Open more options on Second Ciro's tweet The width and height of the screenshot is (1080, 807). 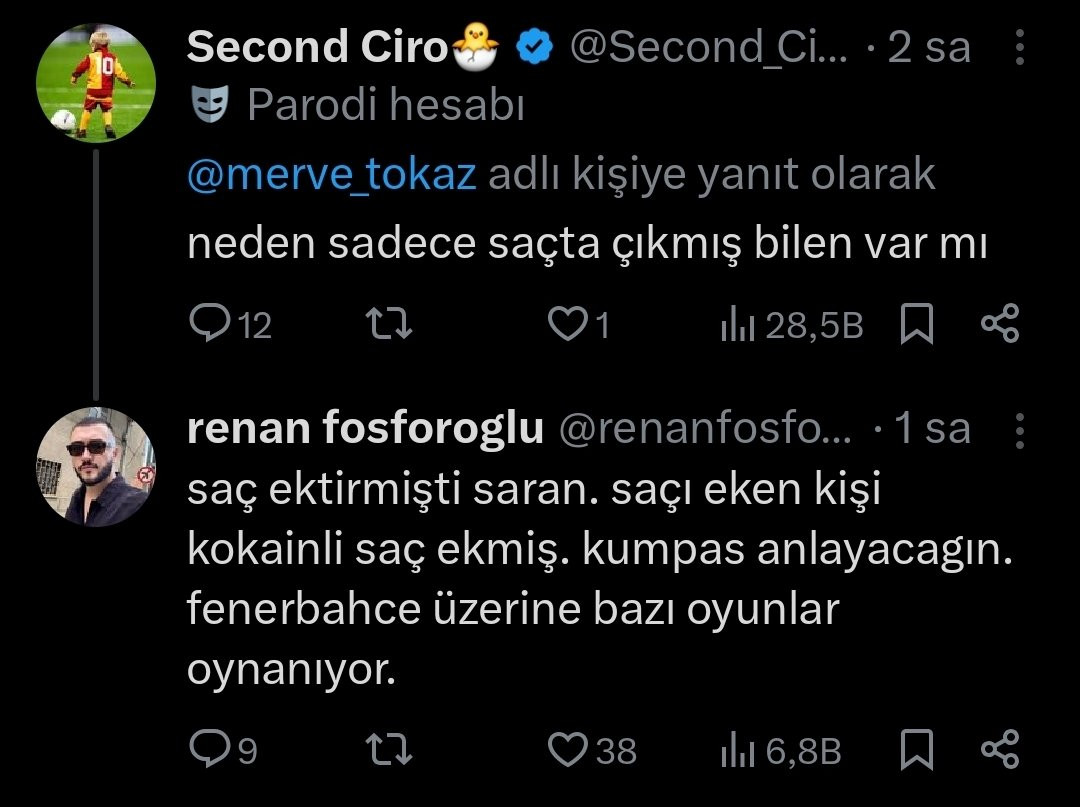(1019, 47)
